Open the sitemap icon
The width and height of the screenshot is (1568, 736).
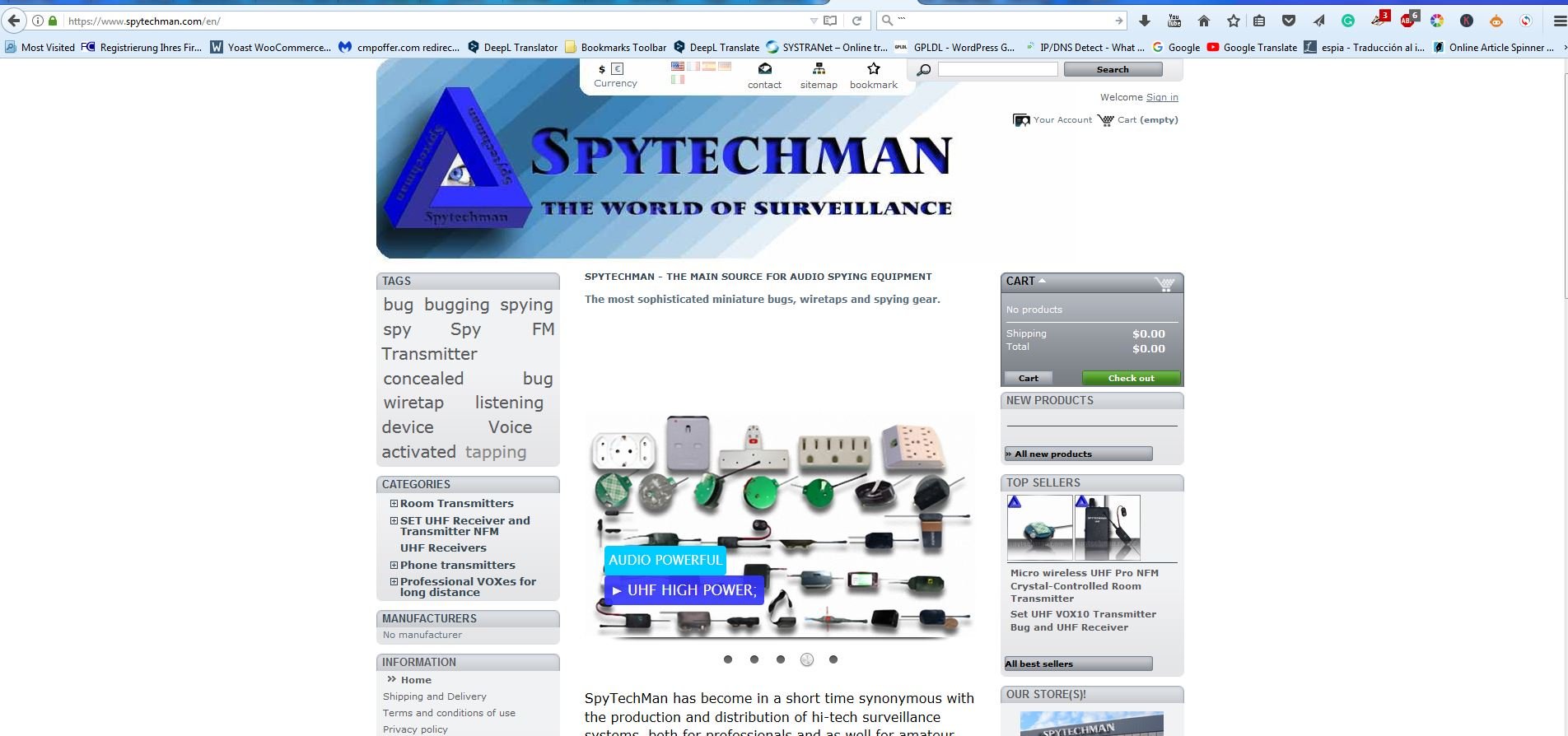click(x=819, y=69)
